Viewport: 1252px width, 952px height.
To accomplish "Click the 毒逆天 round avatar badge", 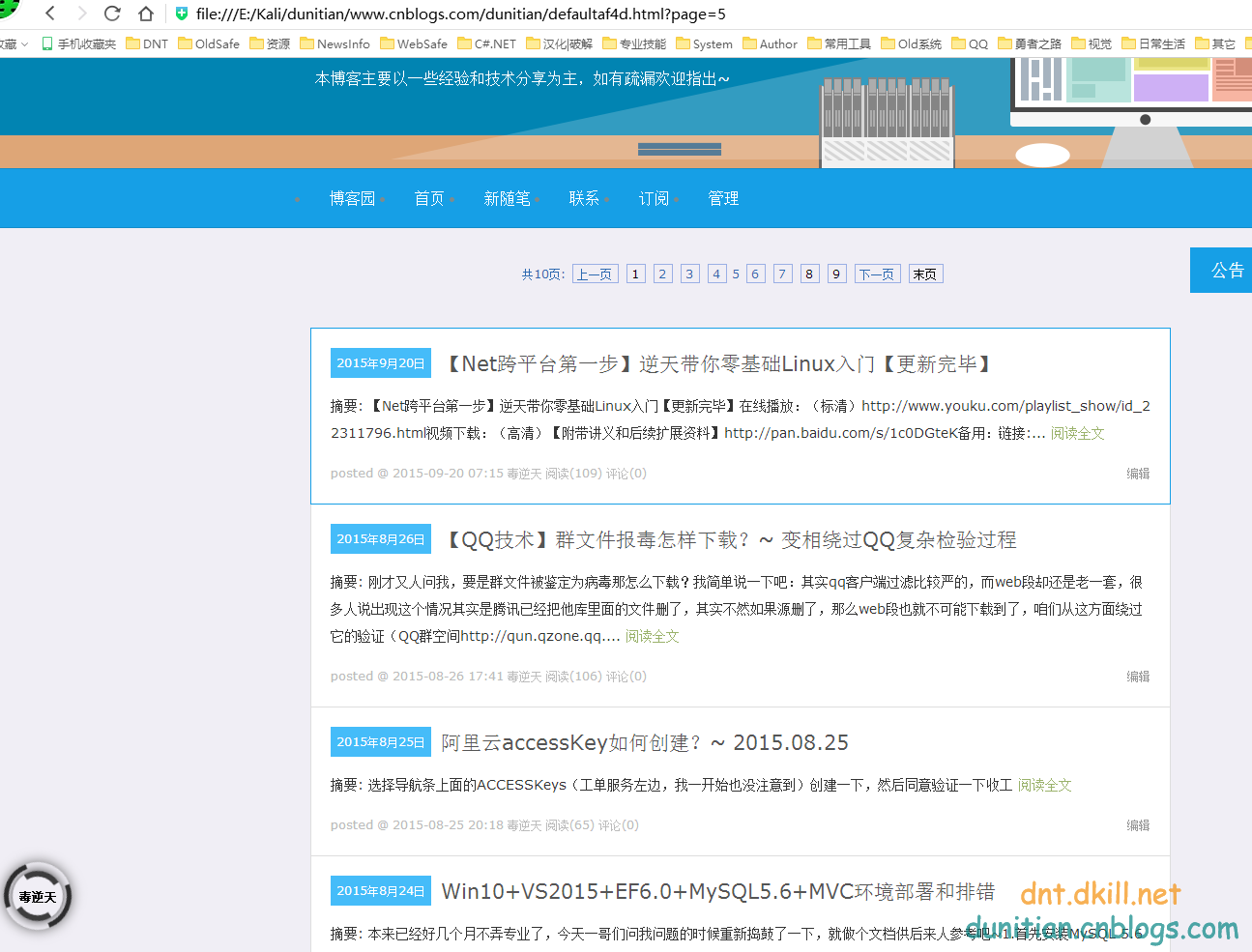I will 38,897.
